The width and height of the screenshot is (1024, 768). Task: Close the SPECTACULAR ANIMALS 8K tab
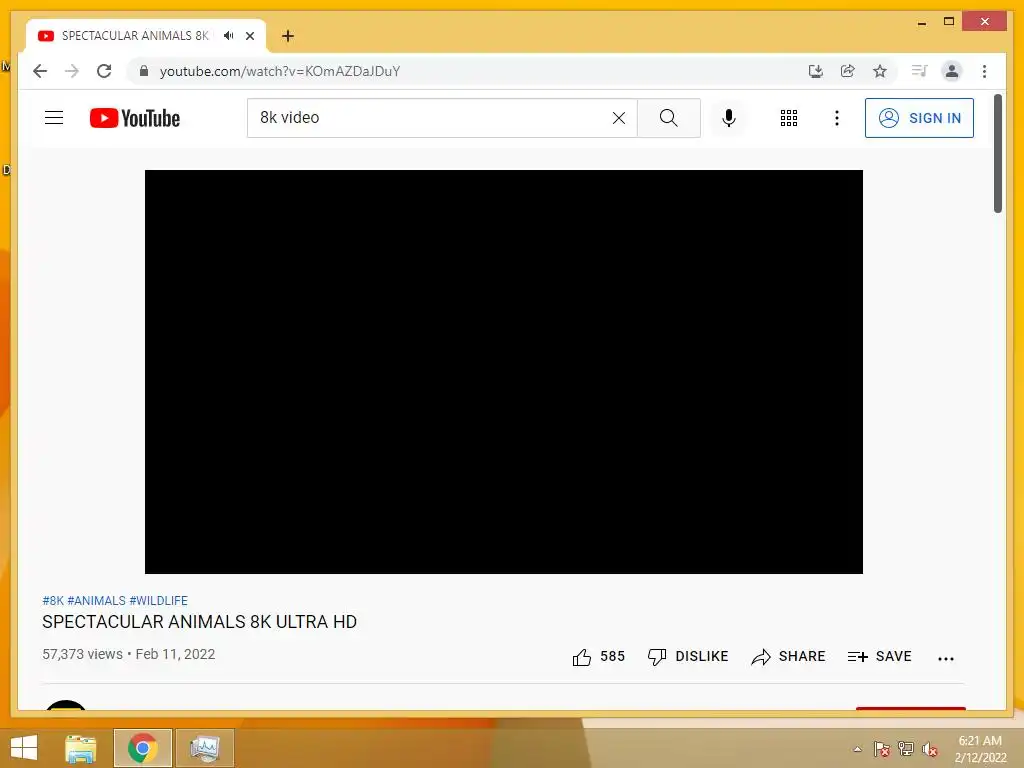(x=249, y=36)
